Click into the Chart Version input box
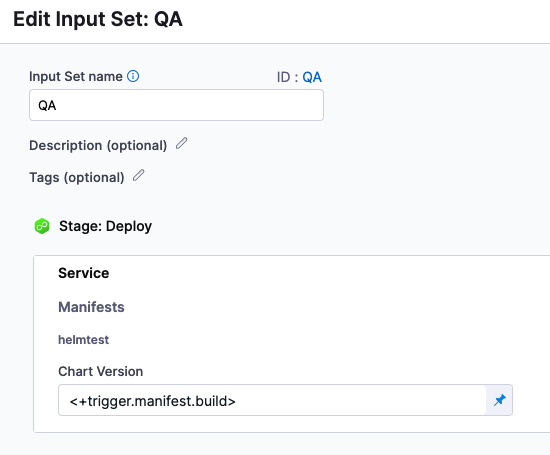 pyautogui.click(x=272, y=400)
